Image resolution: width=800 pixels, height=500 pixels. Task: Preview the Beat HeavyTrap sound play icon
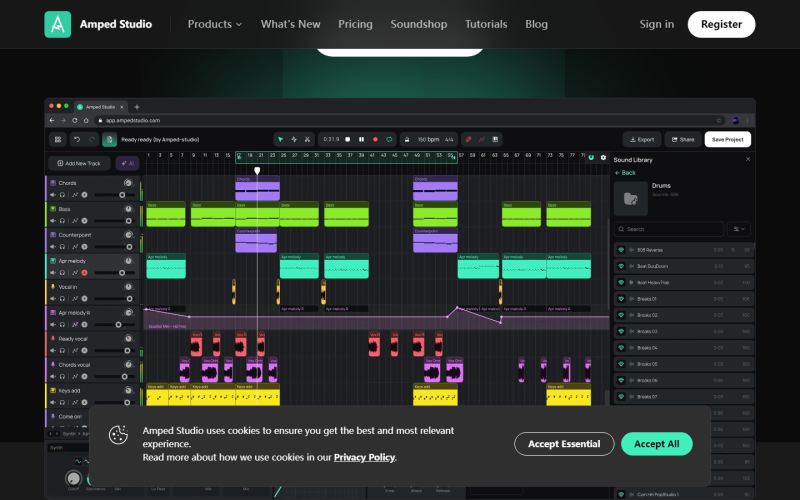pyautogui.click(x=632, y=282)
